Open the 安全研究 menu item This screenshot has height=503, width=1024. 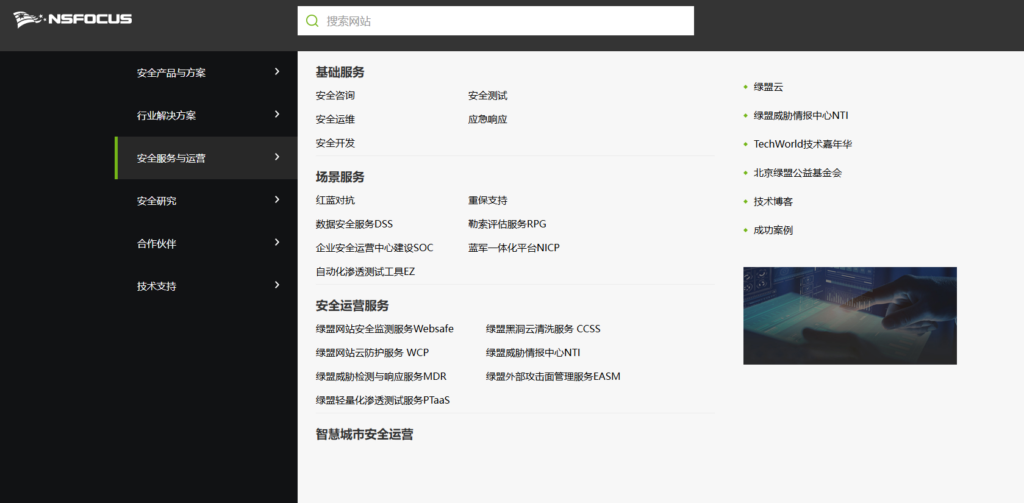[156, 201]
